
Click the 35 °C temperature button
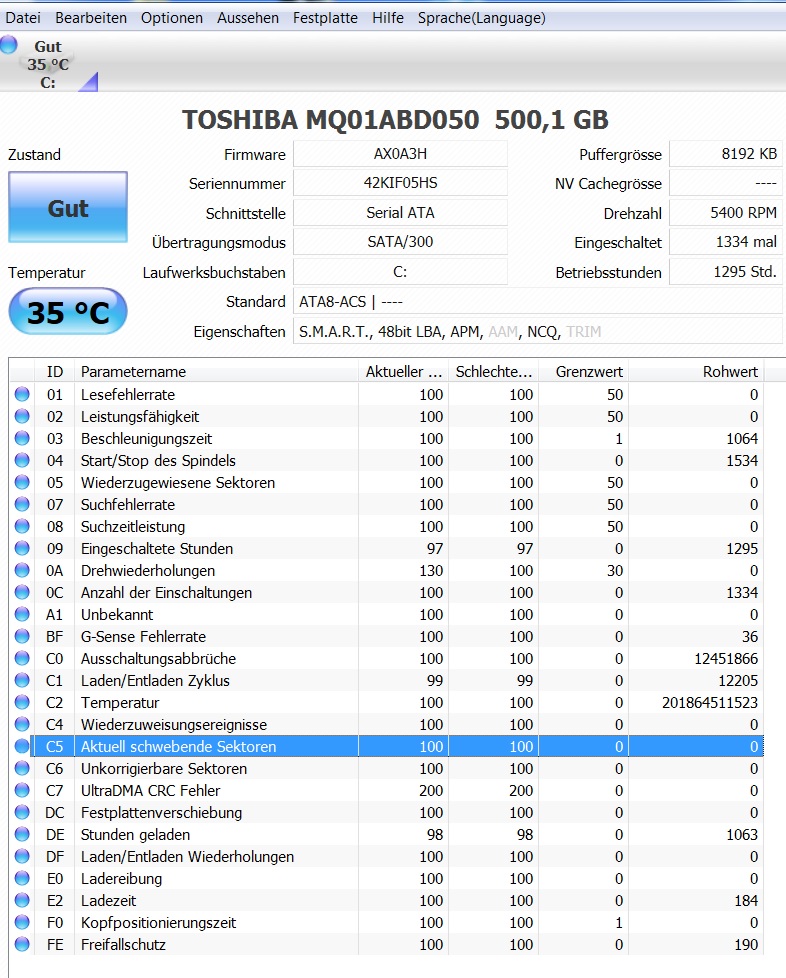point(68,312)
